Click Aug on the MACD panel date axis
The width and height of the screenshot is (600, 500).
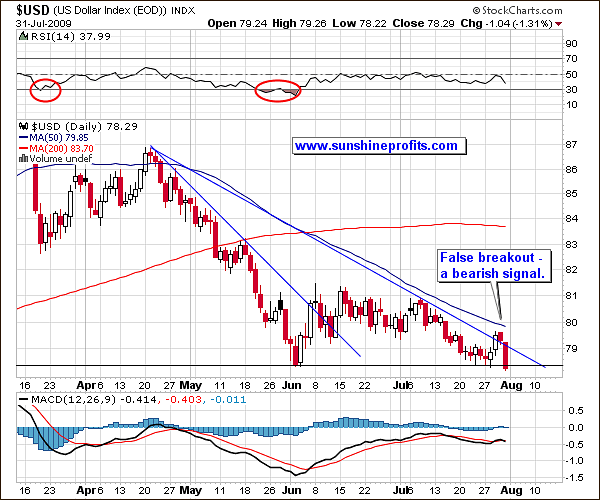point(512,490)
